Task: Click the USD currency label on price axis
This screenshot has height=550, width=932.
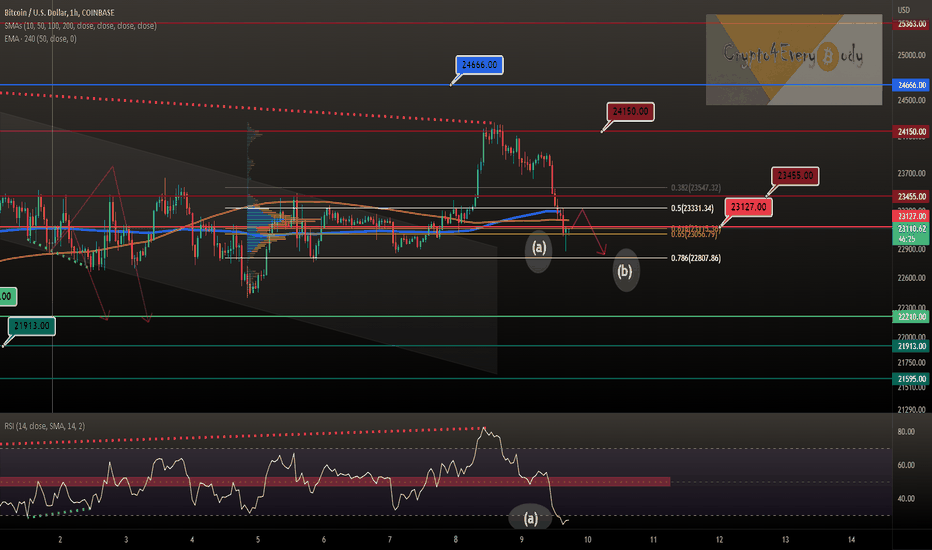Action: coord(903,10)
